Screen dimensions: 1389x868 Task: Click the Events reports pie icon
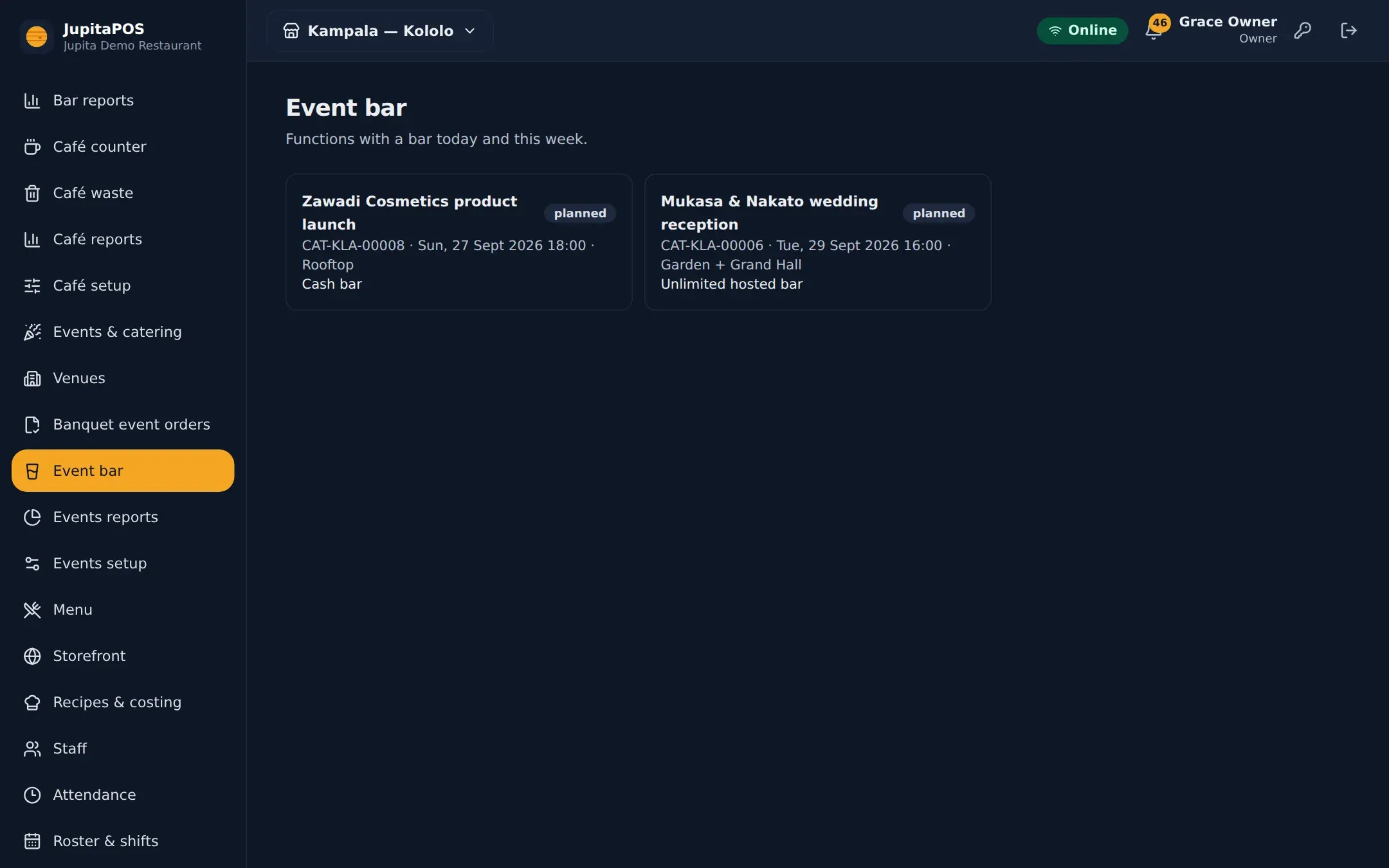(32, 518)
